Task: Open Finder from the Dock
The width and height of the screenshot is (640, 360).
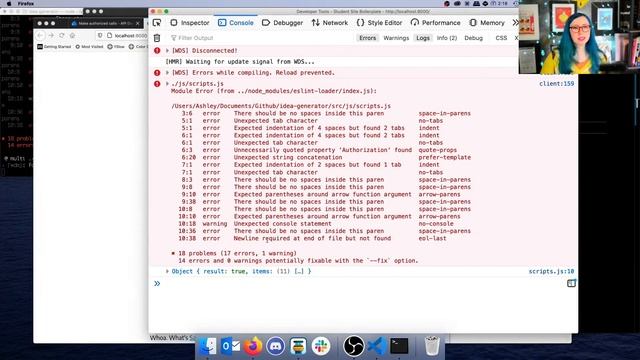Action: (x=208, y=346)
